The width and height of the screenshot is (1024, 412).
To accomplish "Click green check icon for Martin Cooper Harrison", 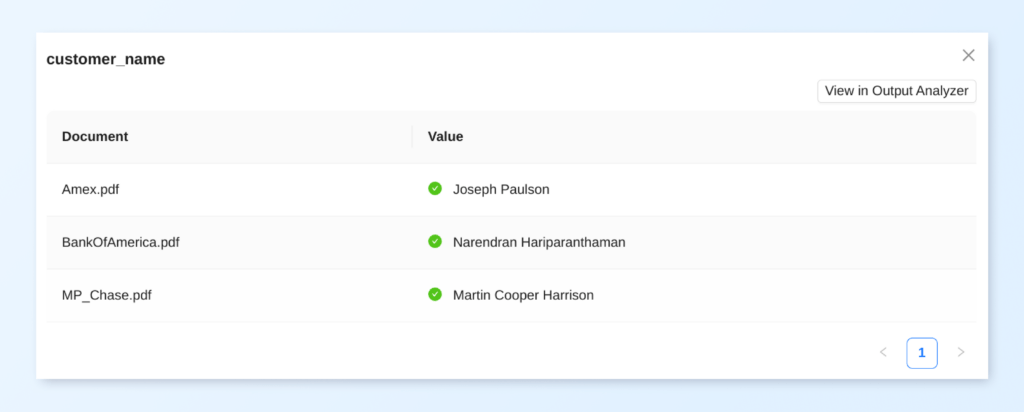I will [435, 294].
